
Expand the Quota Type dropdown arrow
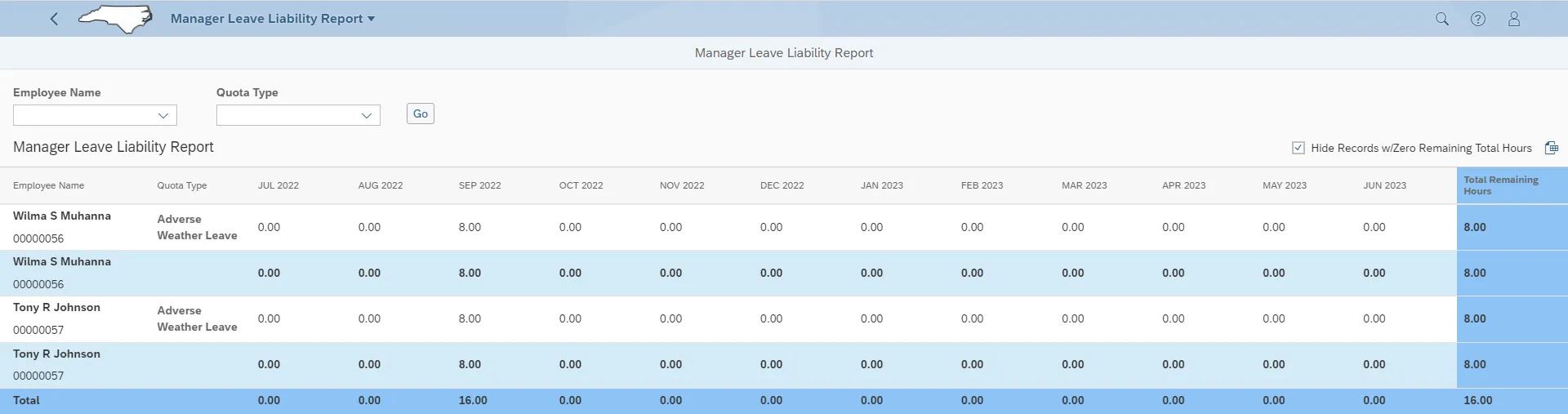coord(367,116)
